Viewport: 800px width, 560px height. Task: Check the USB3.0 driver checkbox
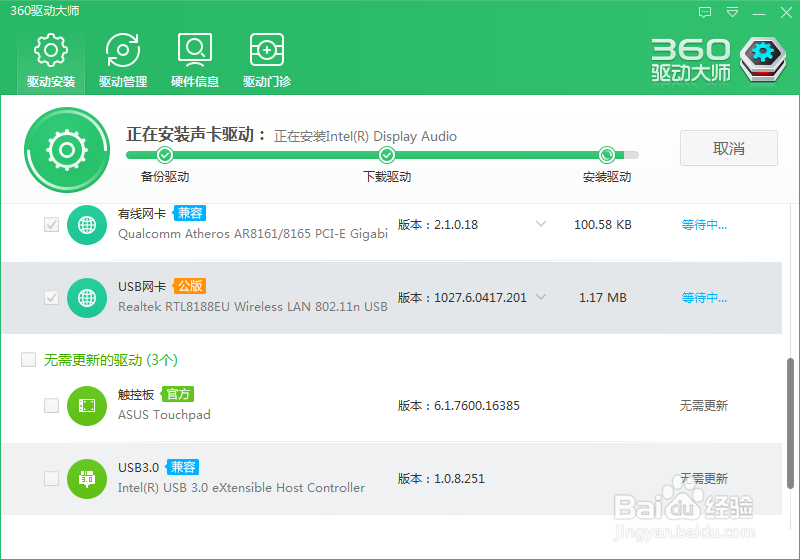tap(52, 478)
